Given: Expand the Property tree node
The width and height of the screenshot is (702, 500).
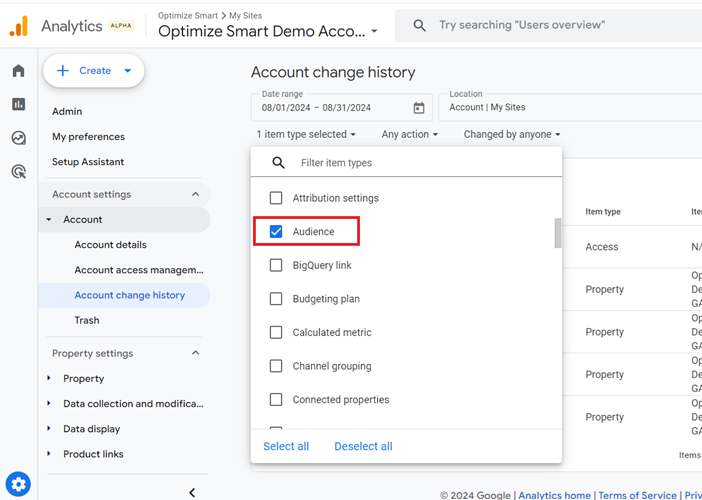Looking at the screenshot, I should coord(49,379).
